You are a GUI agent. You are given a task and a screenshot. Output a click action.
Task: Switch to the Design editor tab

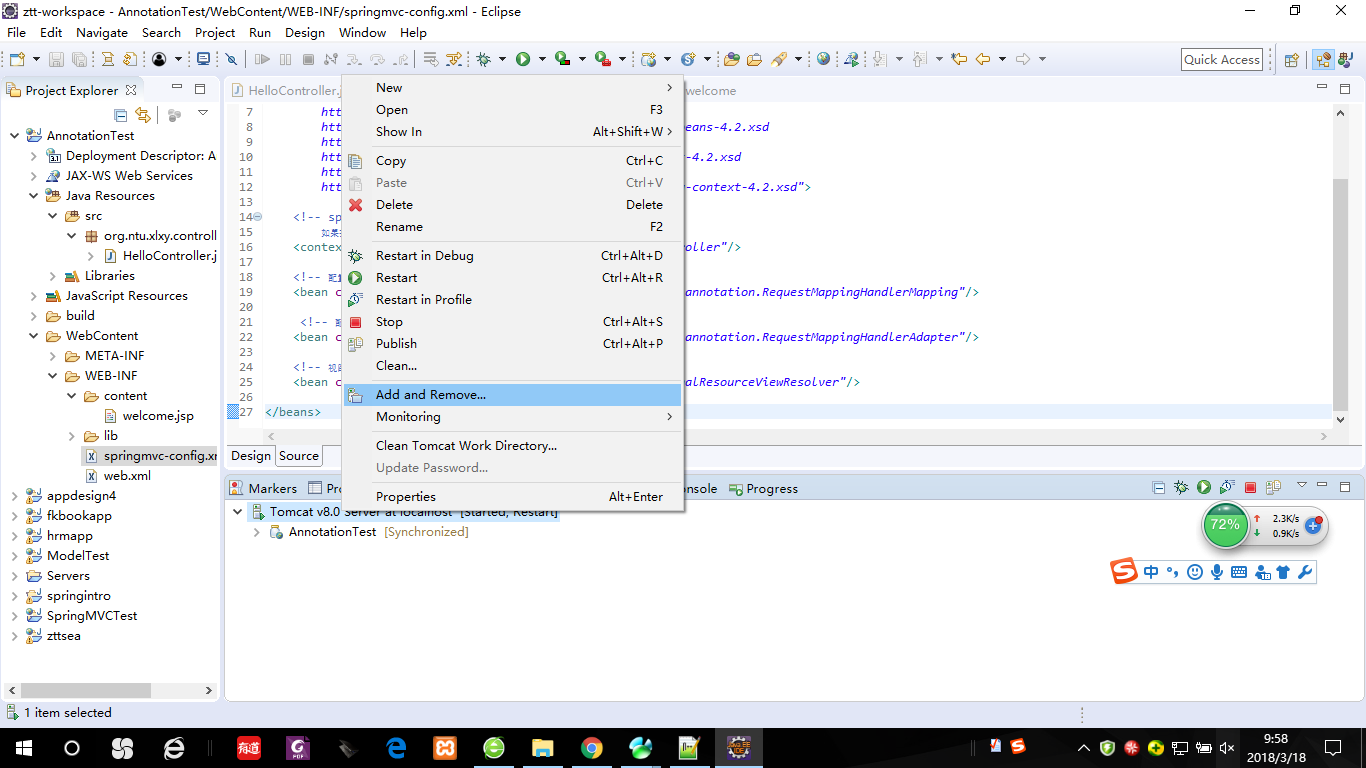251,456
